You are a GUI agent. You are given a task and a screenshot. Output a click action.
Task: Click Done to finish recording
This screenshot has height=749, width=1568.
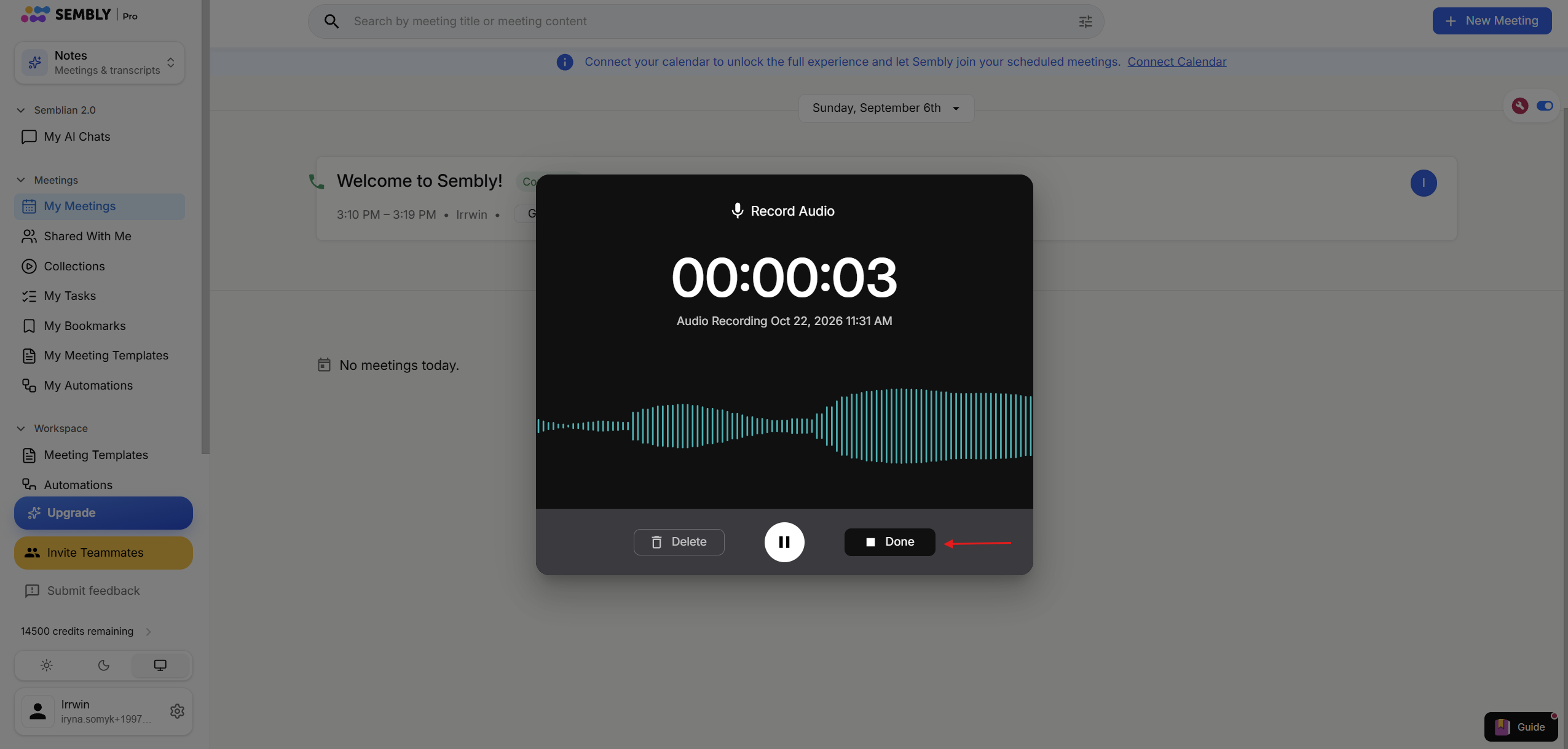tap(889, 542)
